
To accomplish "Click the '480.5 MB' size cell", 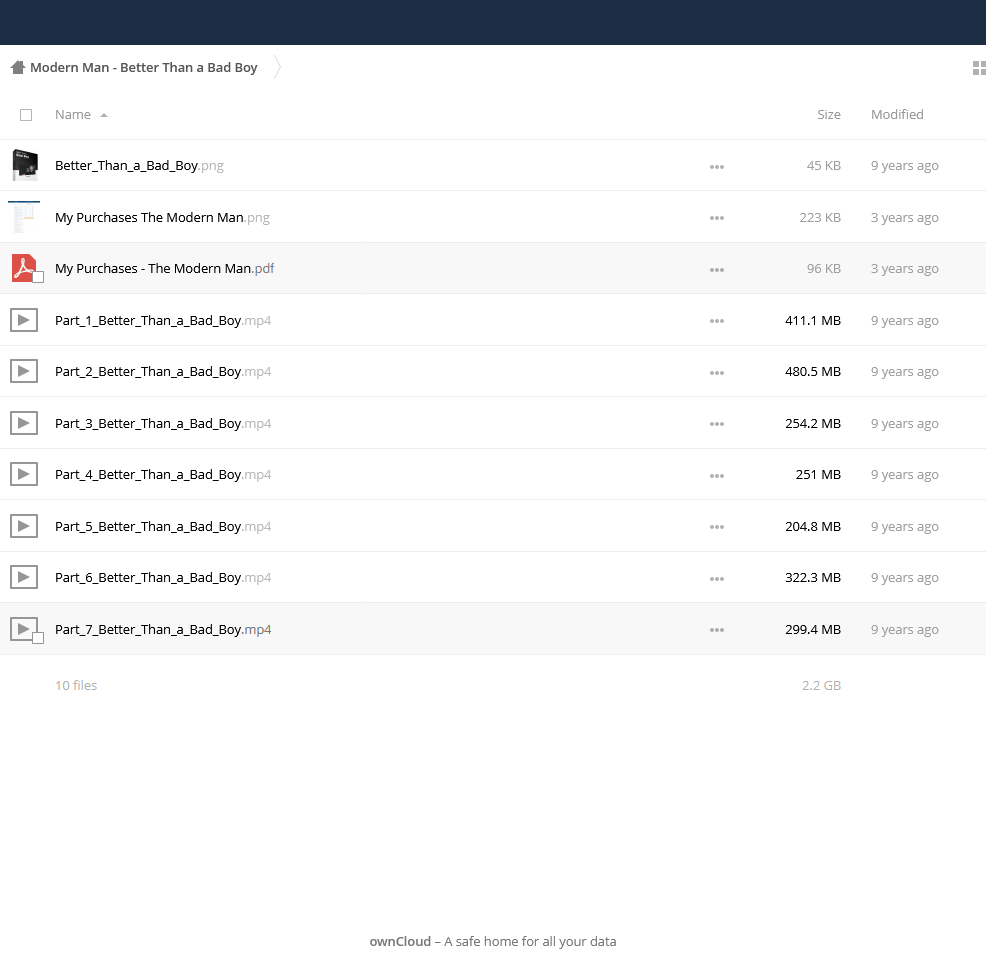I will 813,372.
